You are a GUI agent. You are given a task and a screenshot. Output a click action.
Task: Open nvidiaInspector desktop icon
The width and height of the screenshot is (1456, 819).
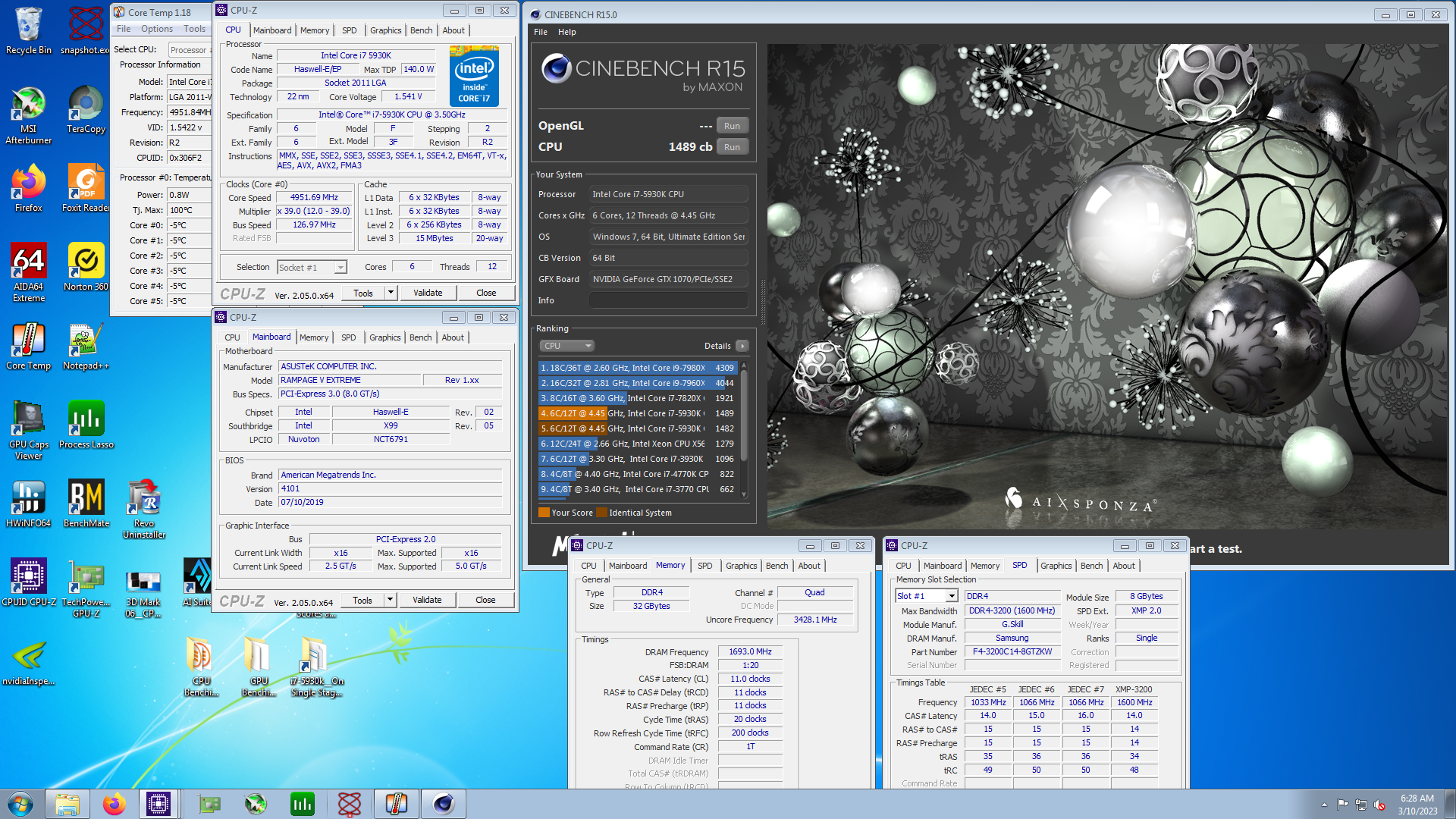click(28, 661)
